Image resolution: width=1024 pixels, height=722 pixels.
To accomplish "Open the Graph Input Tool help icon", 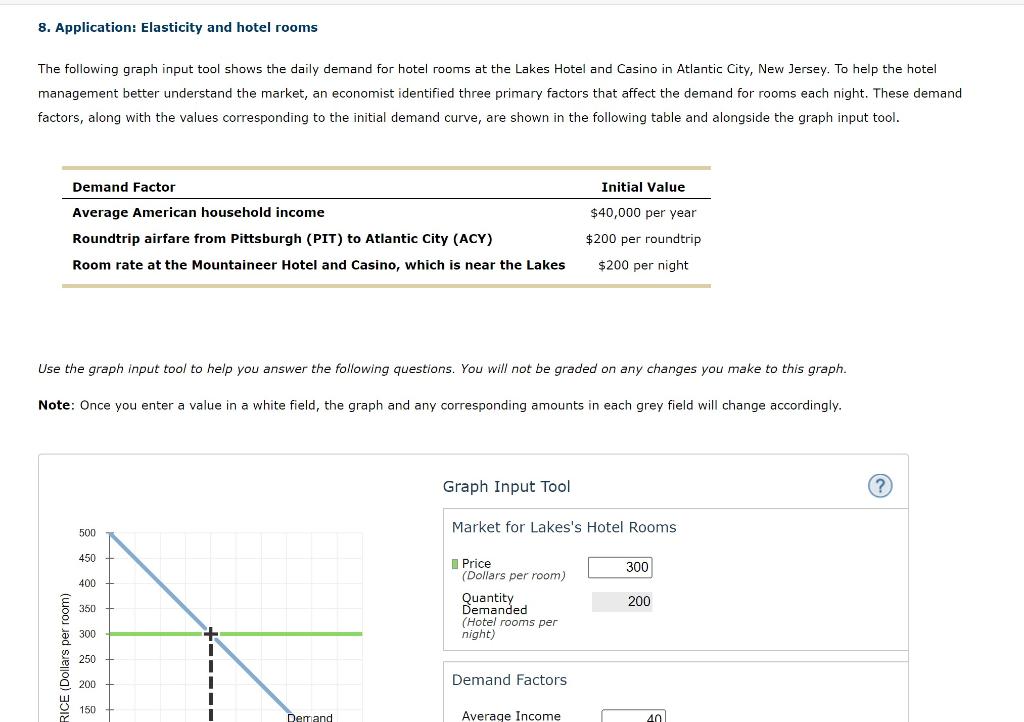I will tap(879, 486).
